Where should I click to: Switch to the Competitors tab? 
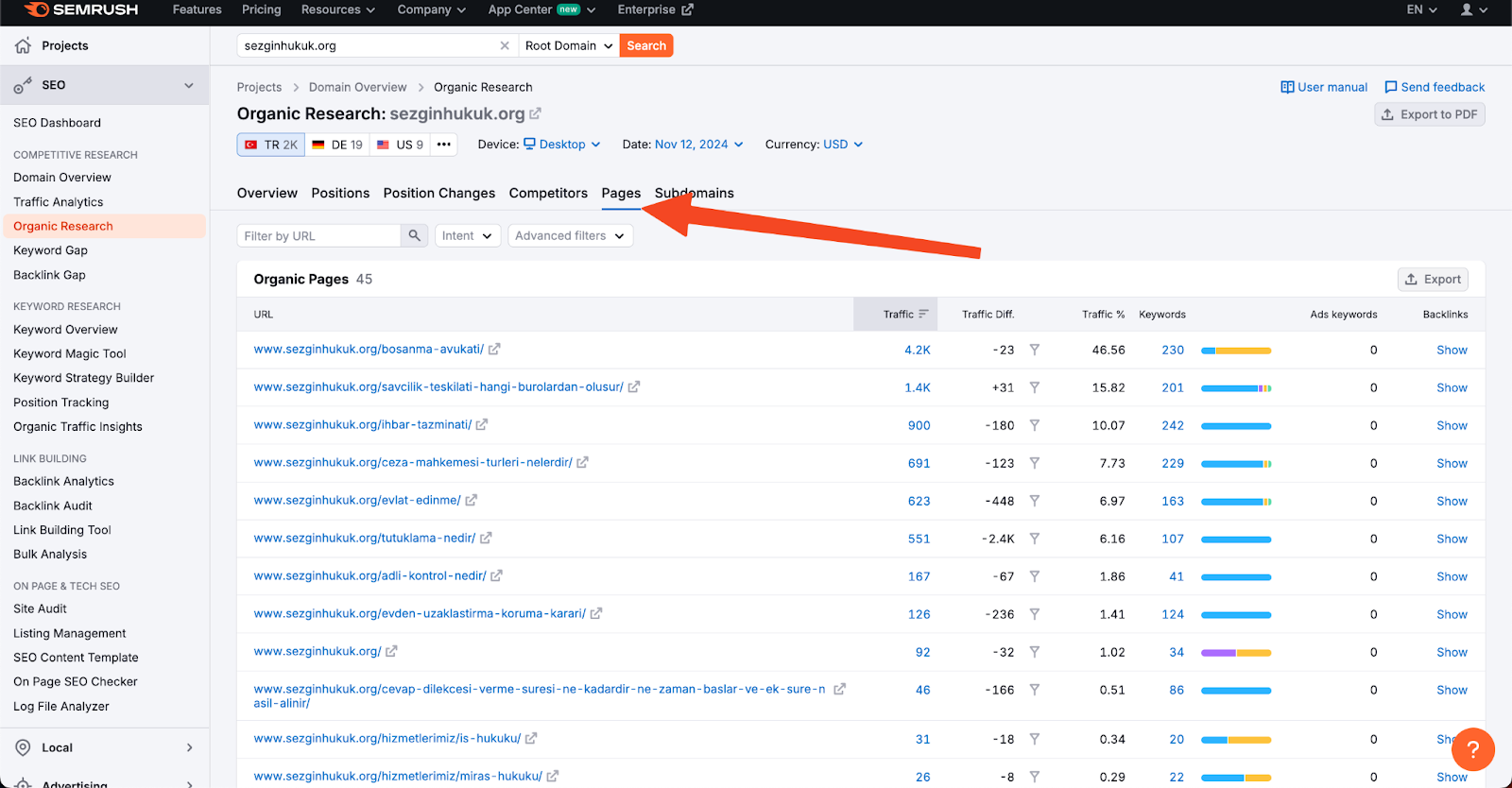[548, 193]
